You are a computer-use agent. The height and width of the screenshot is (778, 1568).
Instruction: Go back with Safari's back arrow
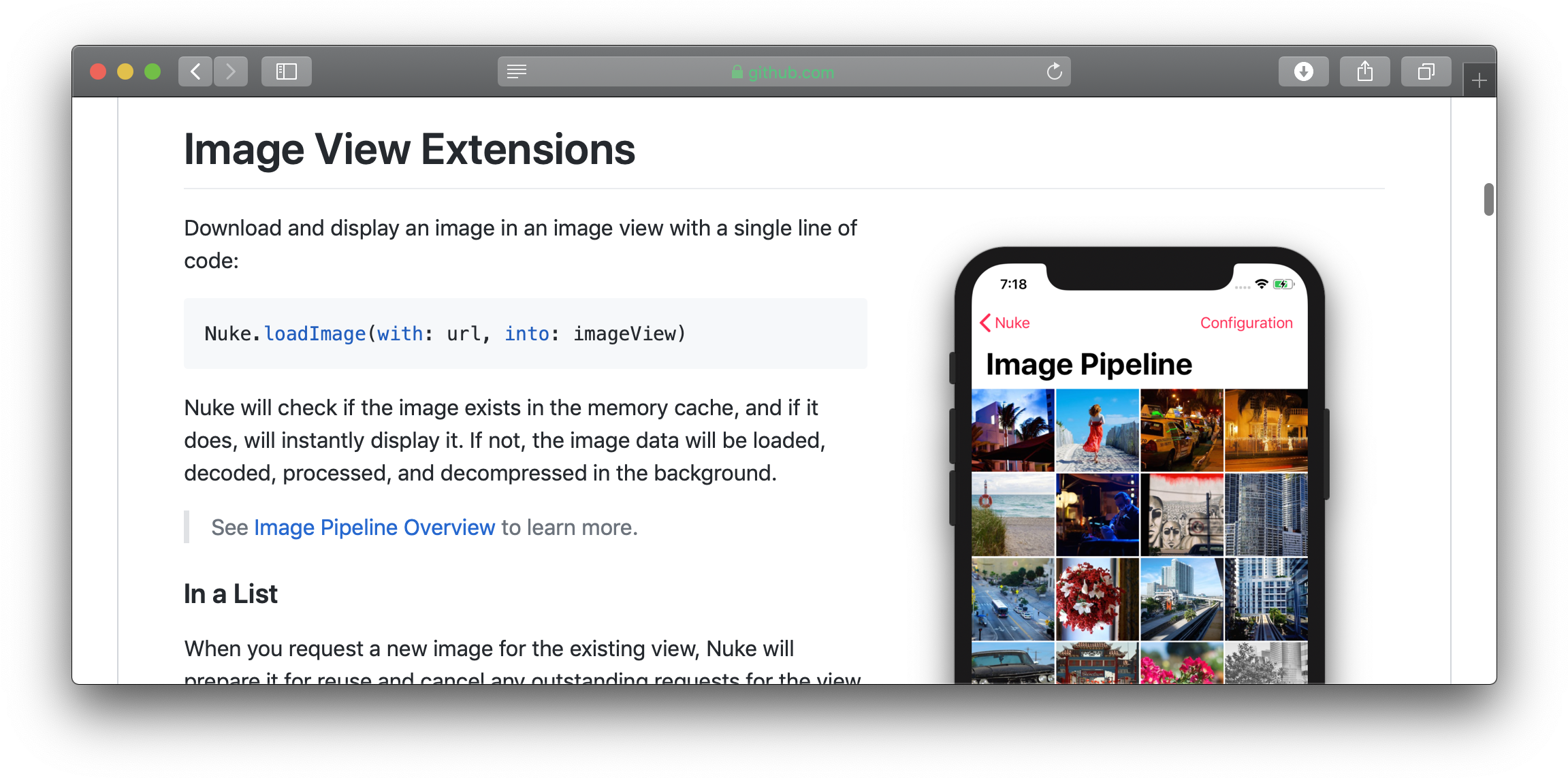195,71
